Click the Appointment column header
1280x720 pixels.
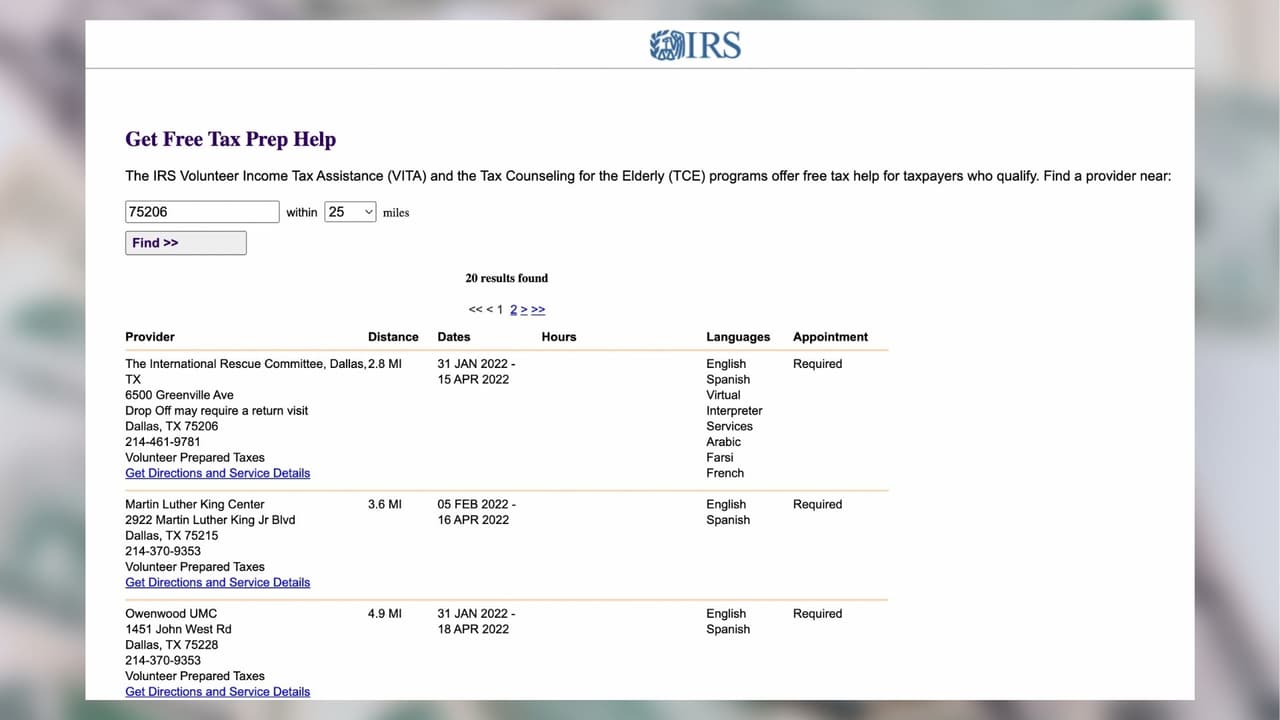[831, 337]
